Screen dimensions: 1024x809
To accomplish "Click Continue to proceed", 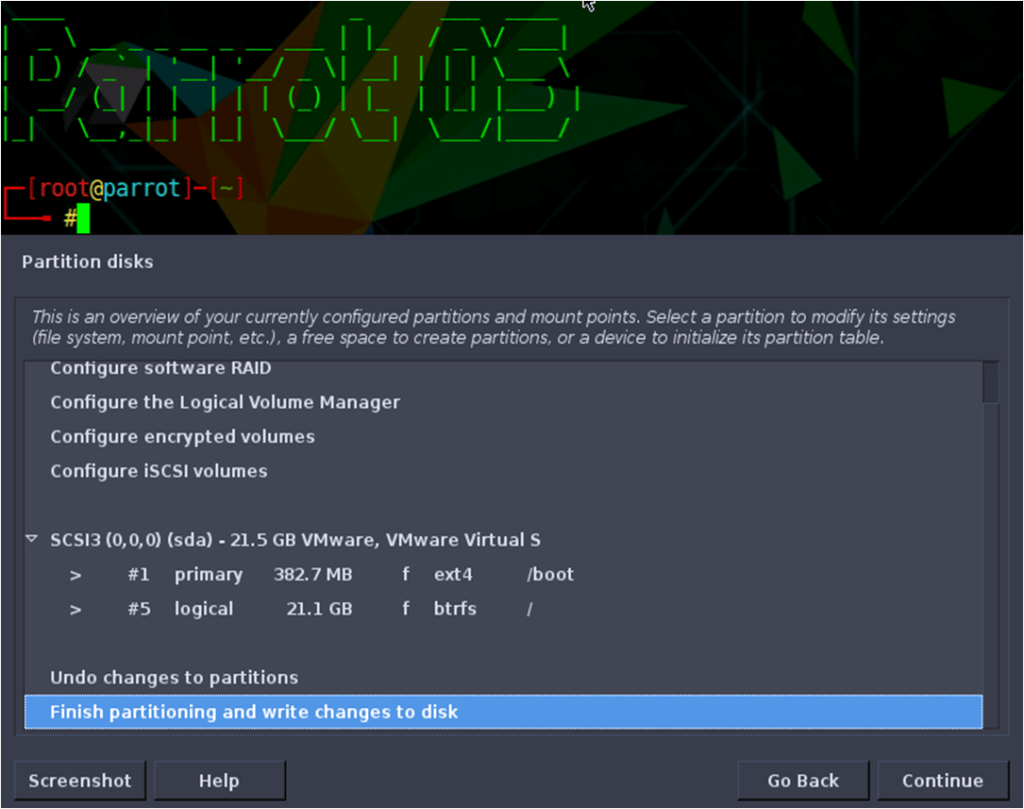I will [x=942, y=780].
